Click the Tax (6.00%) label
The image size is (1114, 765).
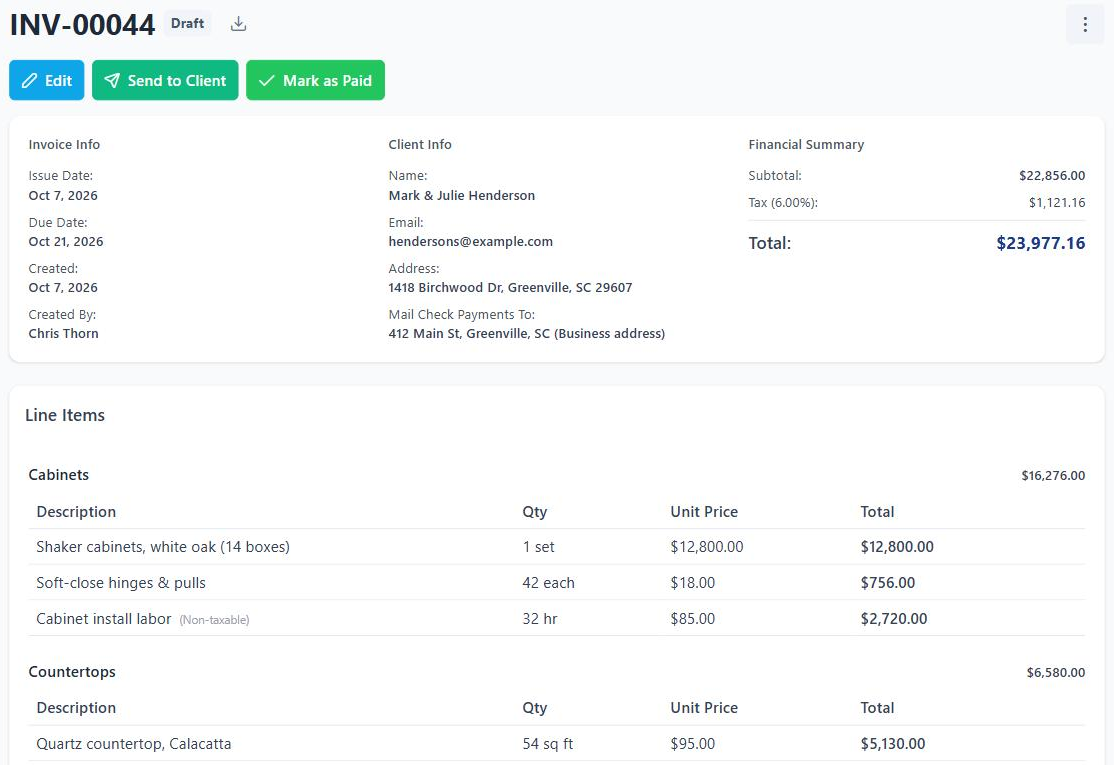tap(783, 202)
